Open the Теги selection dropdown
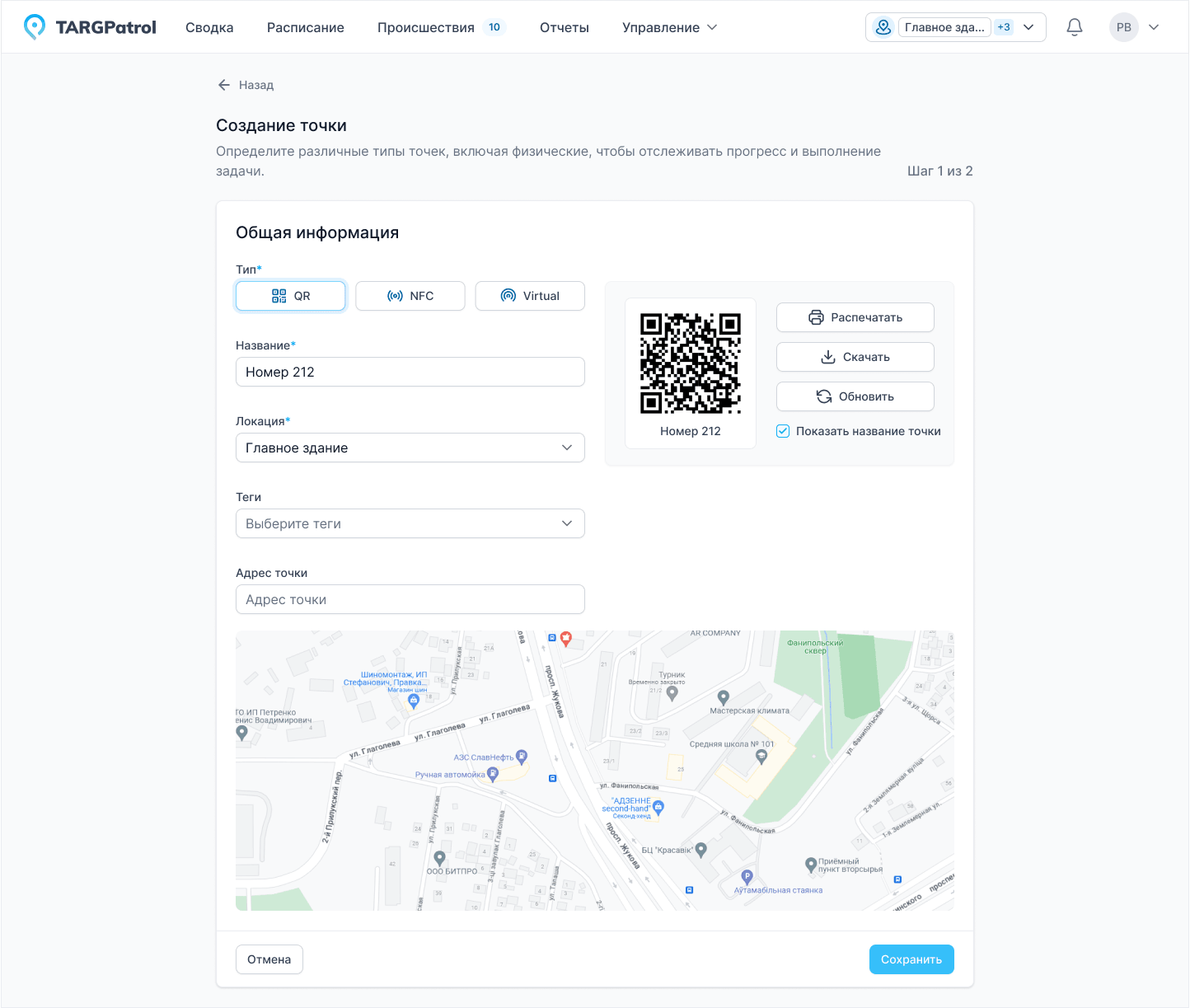This screenshot has width=1190, height=1008. click(x=410, y=523)
